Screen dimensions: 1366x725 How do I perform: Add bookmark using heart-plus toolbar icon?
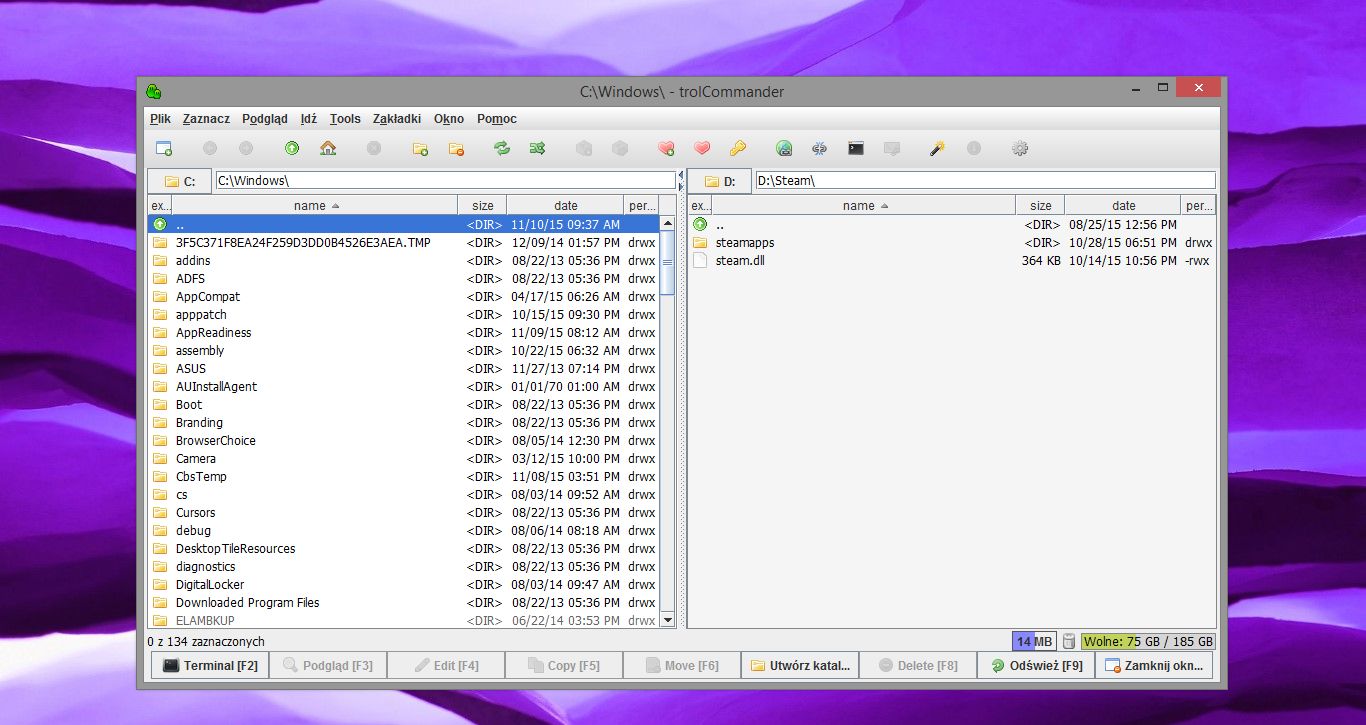666,148
